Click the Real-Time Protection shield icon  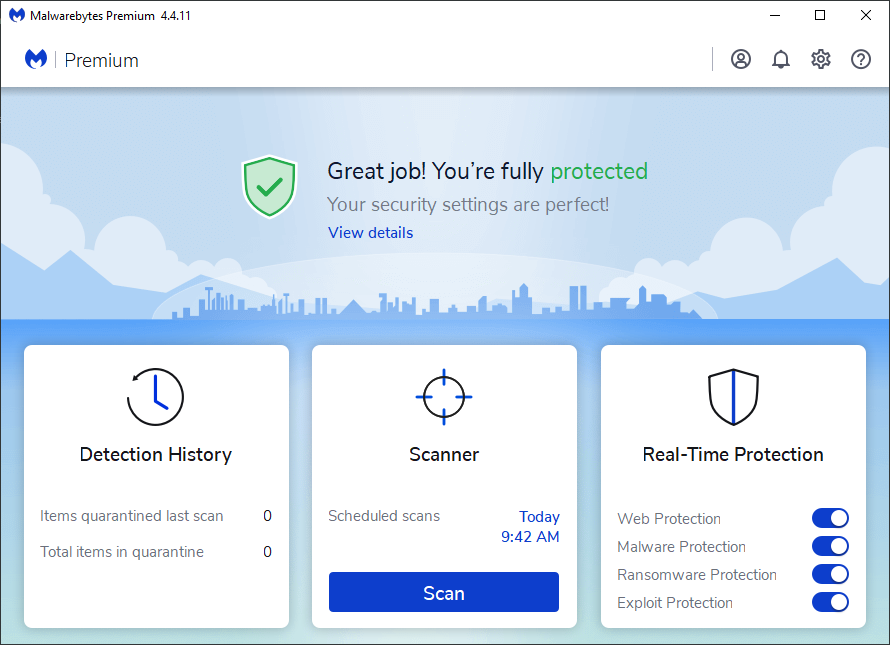733,397
